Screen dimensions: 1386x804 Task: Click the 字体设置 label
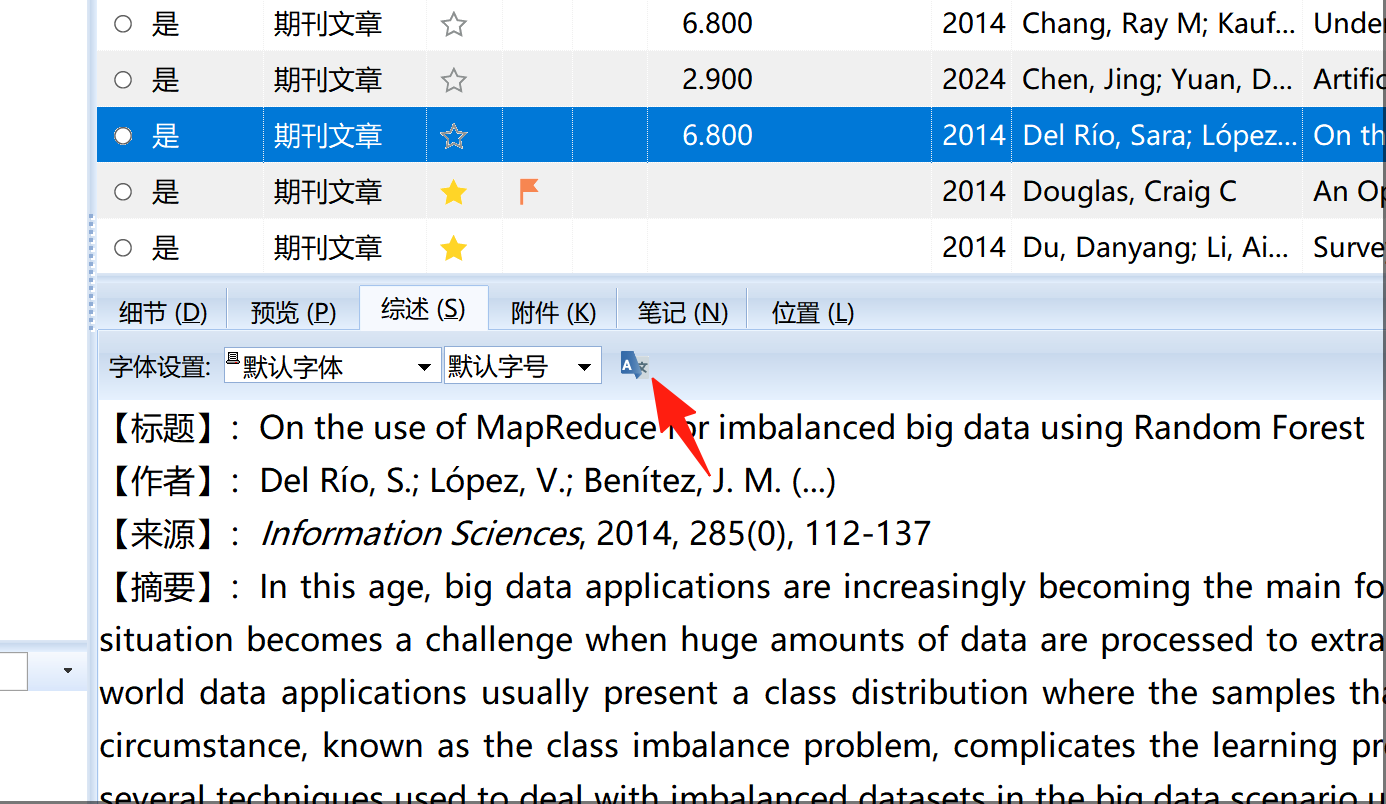tap(160, 367)
